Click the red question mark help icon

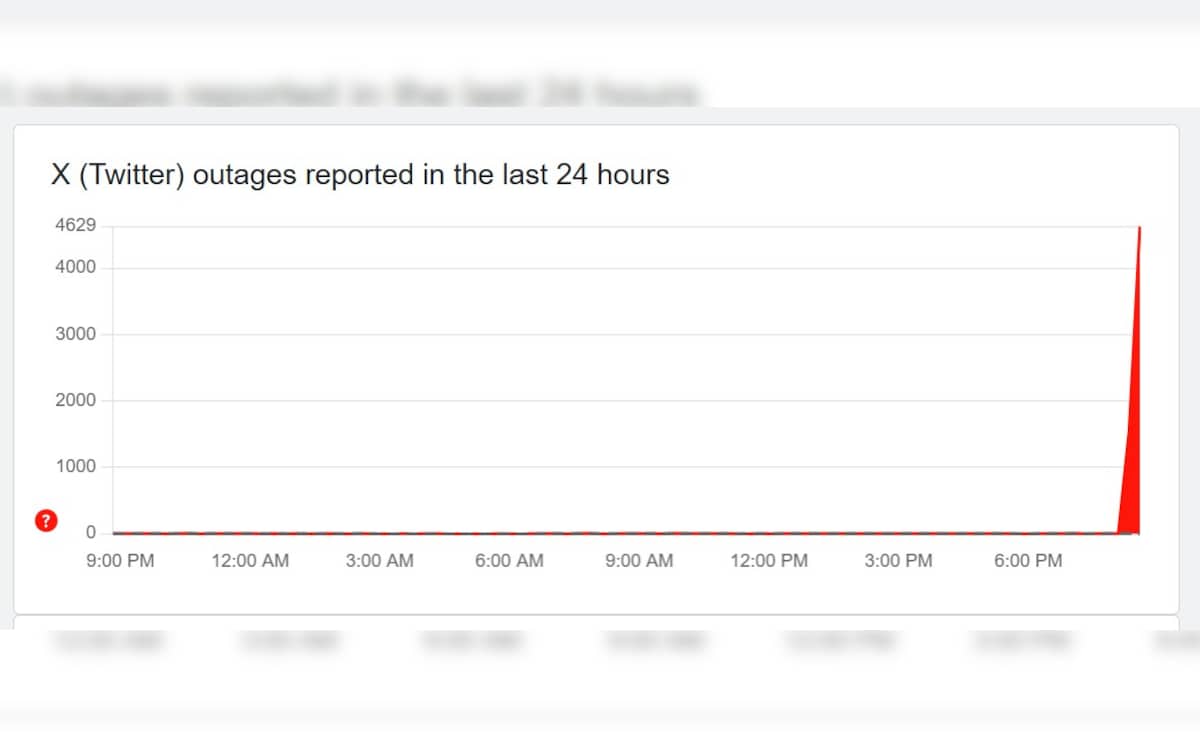45,520
